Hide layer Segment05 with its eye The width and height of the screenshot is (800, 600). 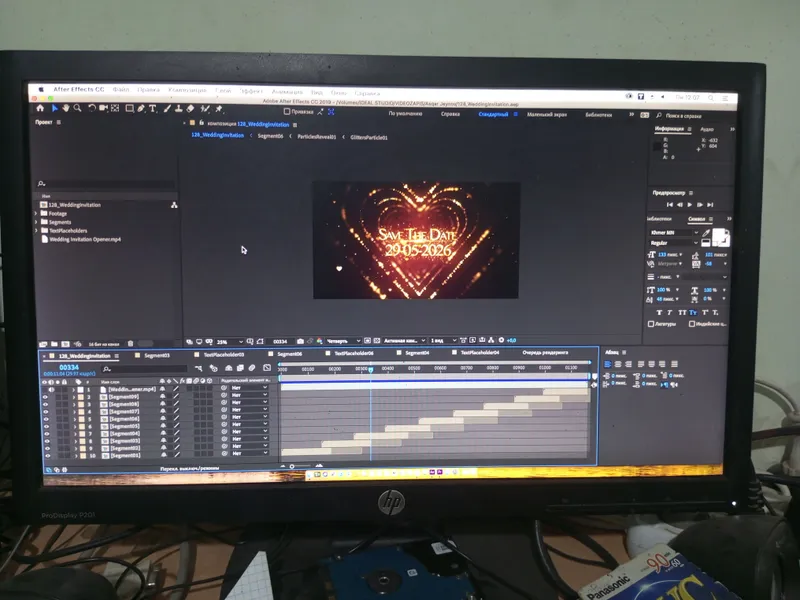coord(46,427)
